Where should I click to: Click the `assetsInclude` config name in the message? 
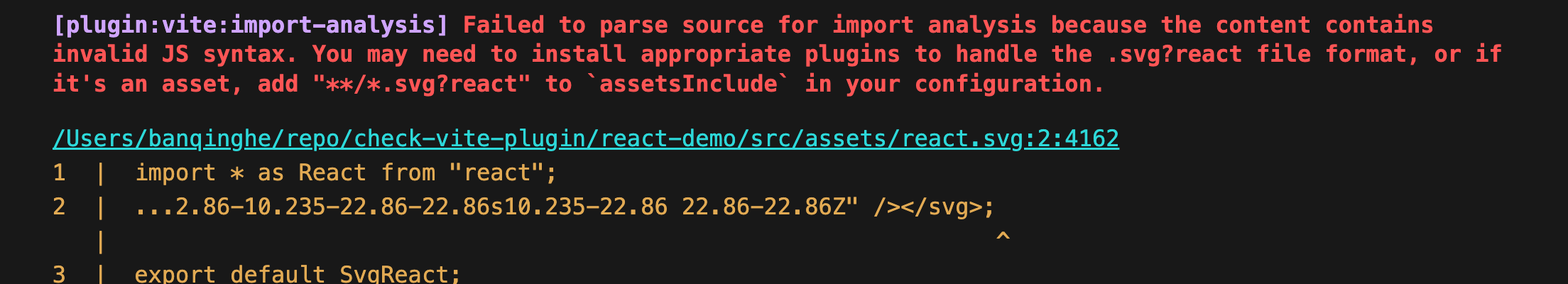click(x=687, y=84)
